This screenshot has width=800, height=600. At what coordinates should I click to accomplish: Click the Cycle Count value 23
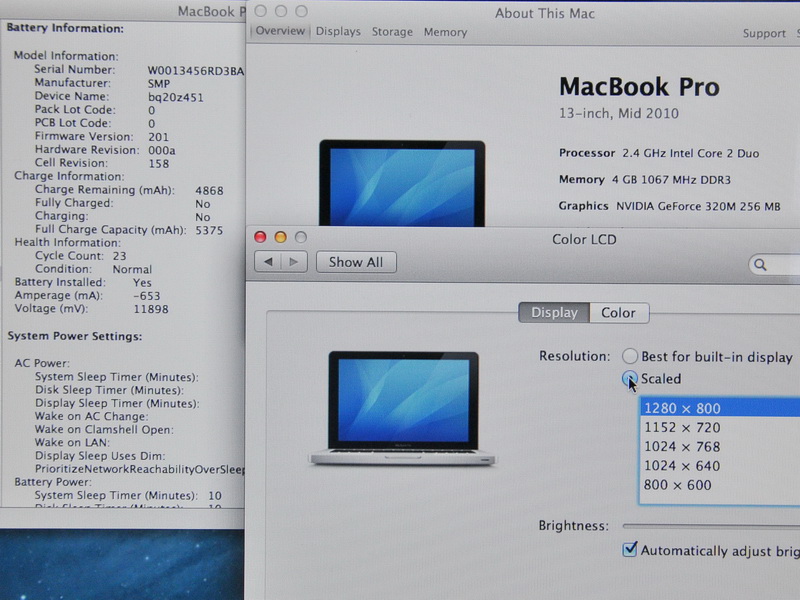click(119, 256)
